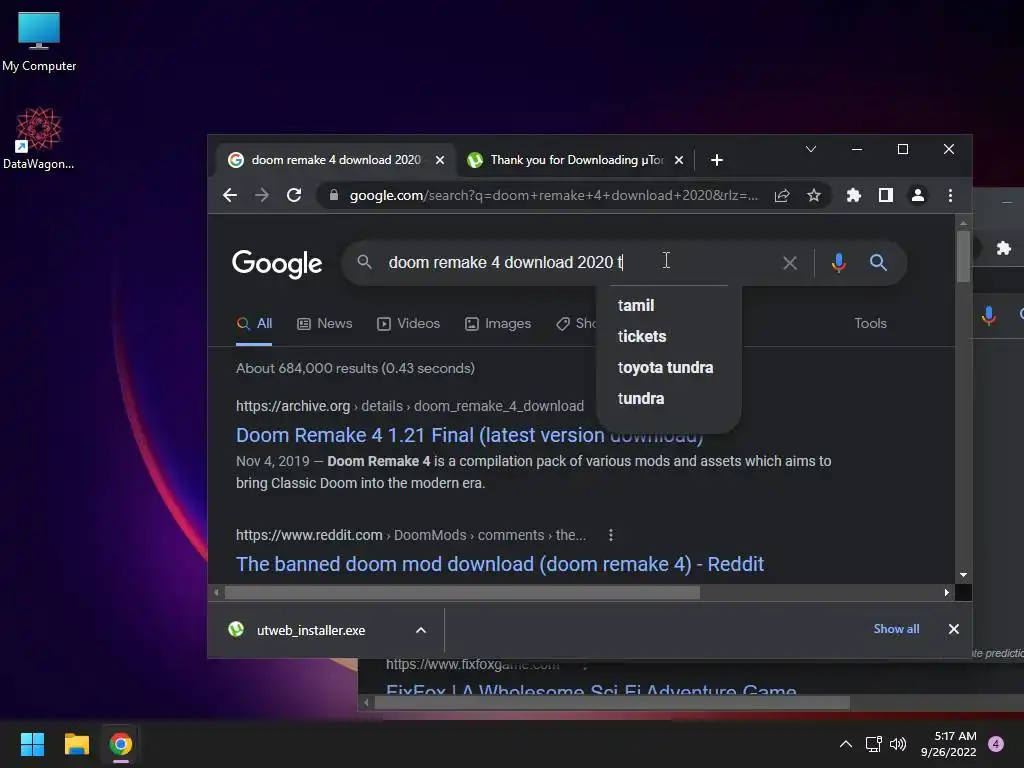Open a new browser tab
This screenshot has height=768, width=1024.
click(716, 160)
